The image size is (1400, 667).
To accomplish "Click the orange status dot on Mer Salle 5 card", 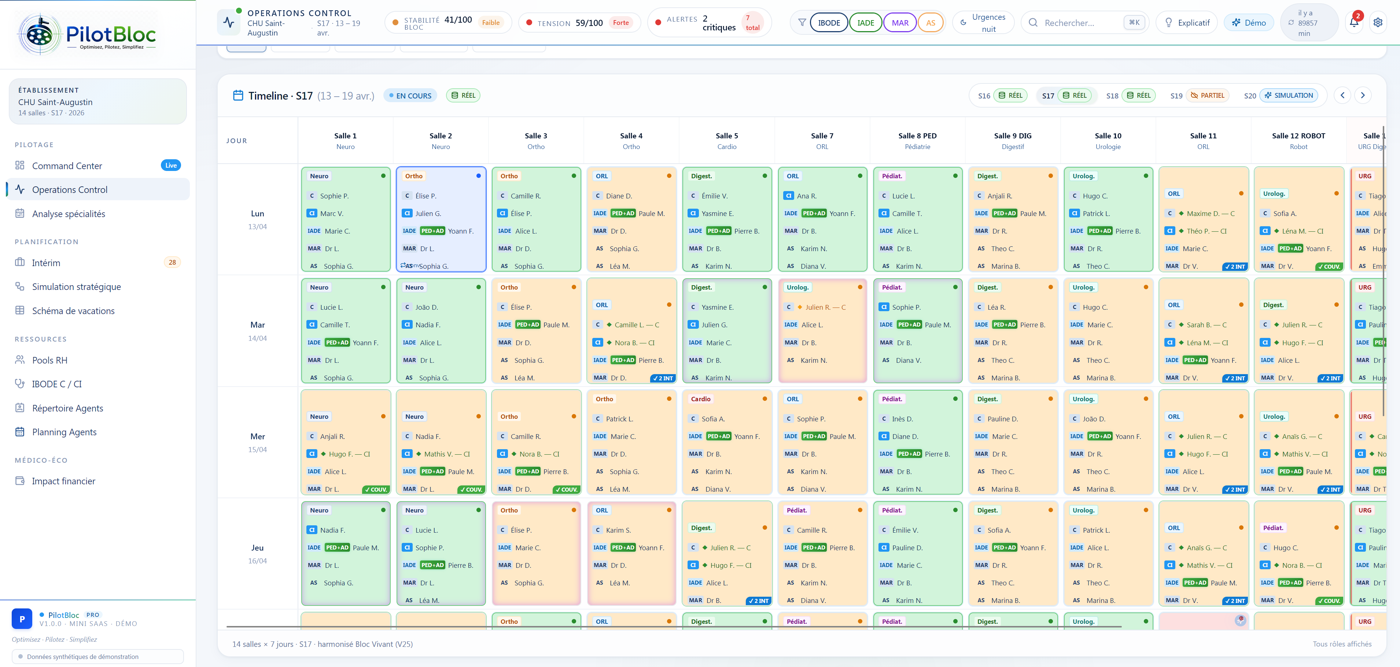I will (765, 399).
